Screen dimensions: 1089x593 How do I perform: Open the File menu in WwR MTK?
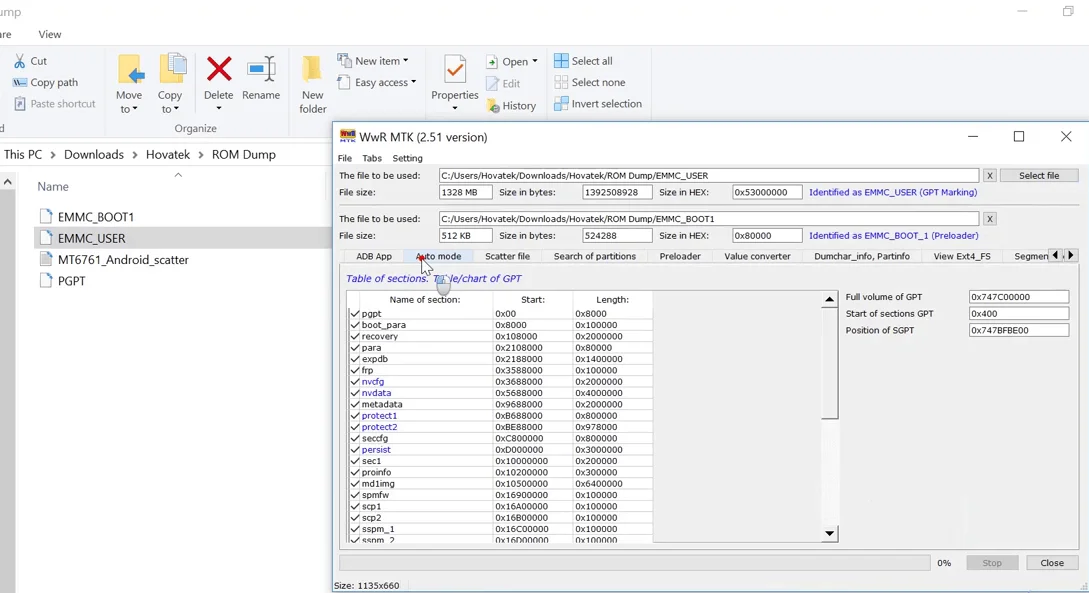point(344,158)
